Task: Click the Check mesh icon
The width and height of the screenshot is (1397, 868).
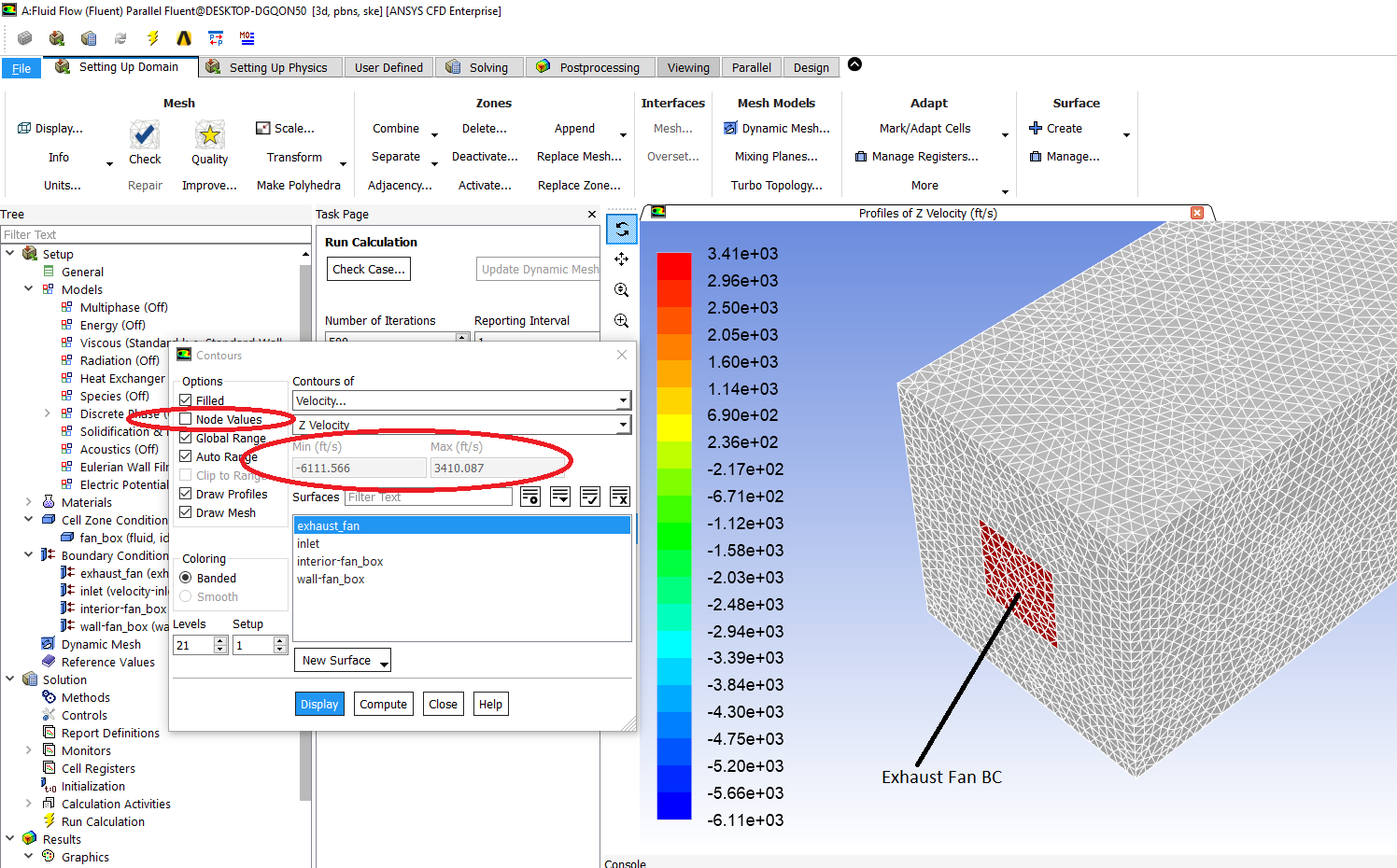Action: 145,136
